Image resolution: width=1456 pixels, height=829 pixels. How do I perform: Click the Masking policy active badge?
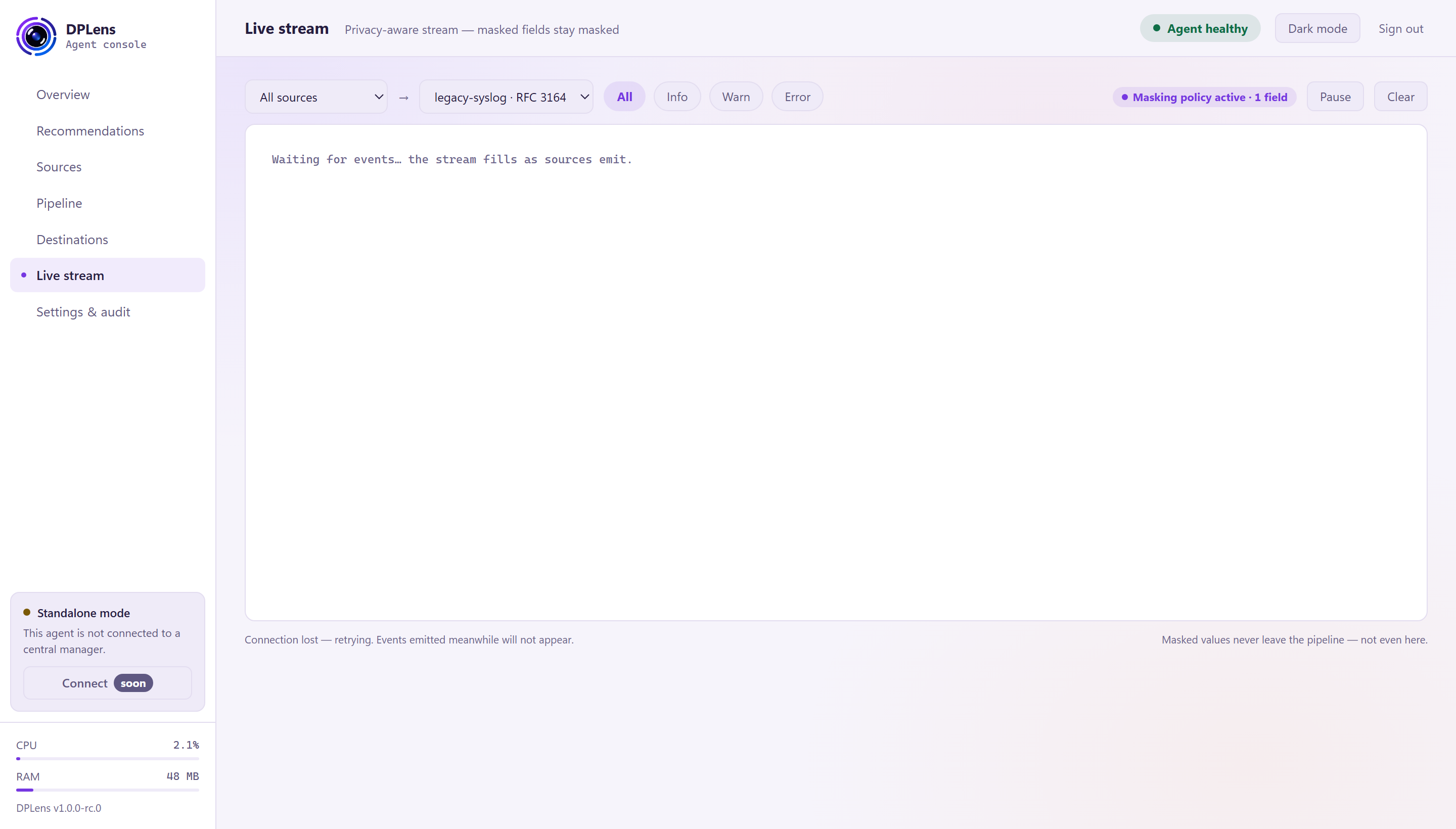tap(1204, 98)
